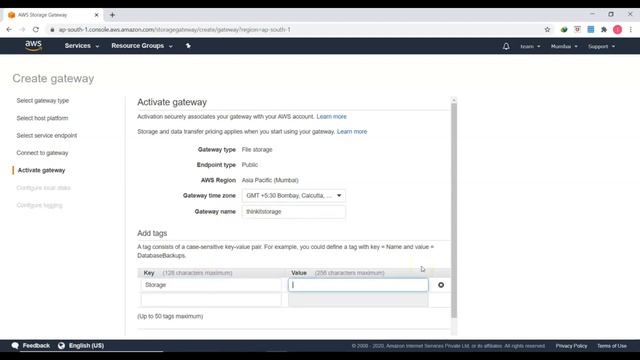Remove the Storage tag with circle icon

tap(441, 285)
